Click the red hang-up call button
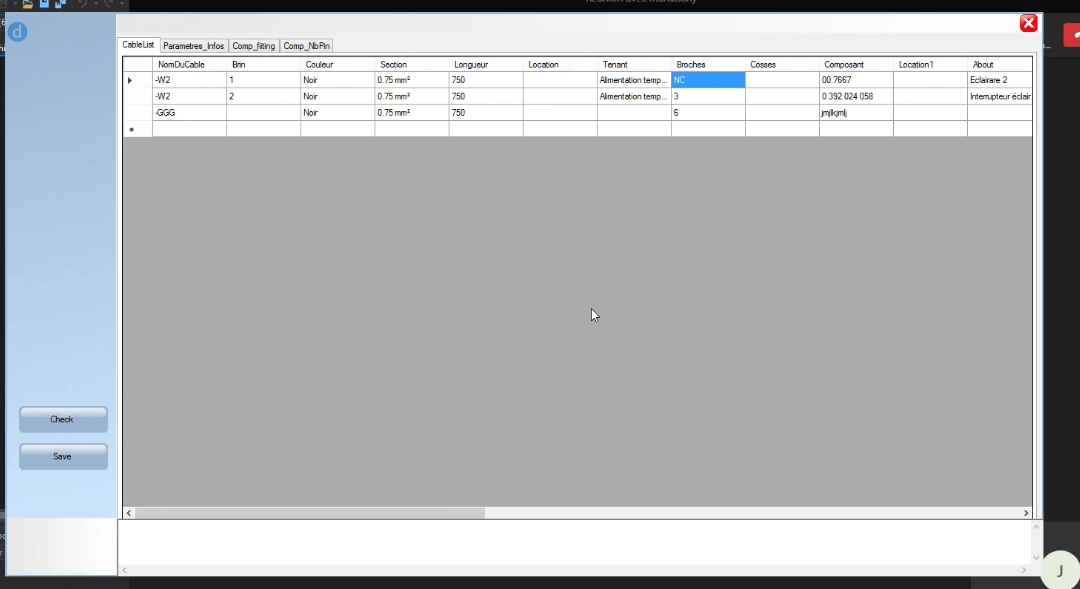Viewport: 1080px width, 589px height. [1071, 35]
